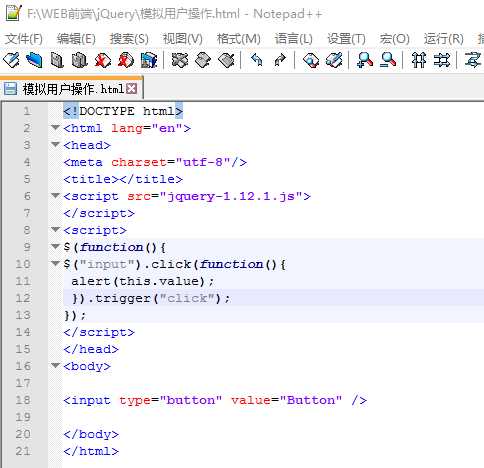Click the Copy toolbar icon
This screenshot has height=468, width=484.
tap(203, 60)
